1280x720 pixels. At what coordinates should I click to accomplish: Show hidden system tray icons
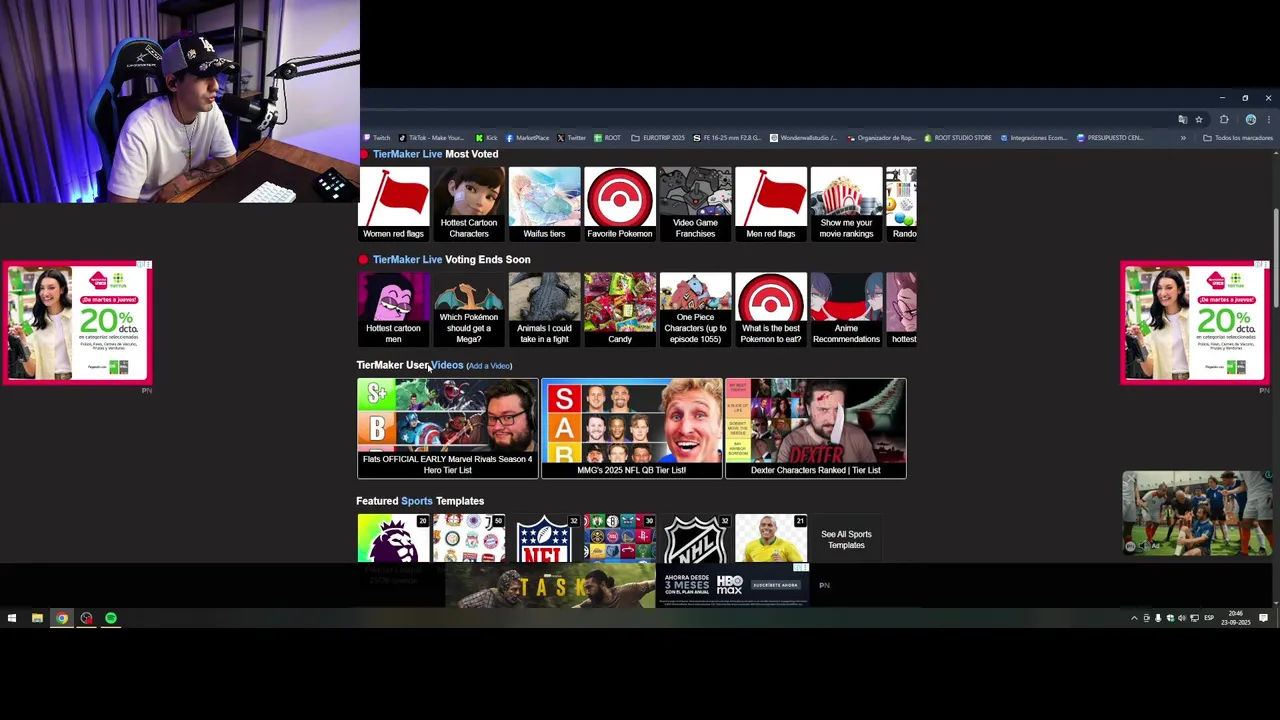(x=1134, y=618)
